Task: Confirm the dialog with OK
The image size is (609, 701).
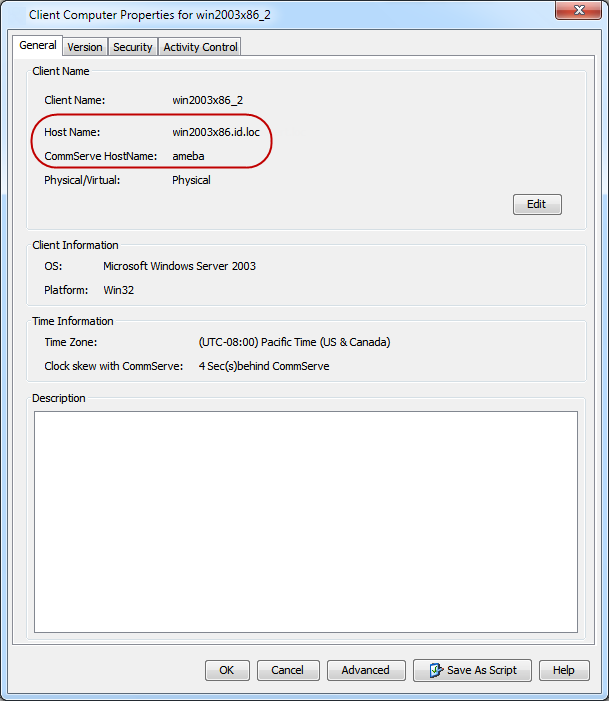Action: point(227,670)
